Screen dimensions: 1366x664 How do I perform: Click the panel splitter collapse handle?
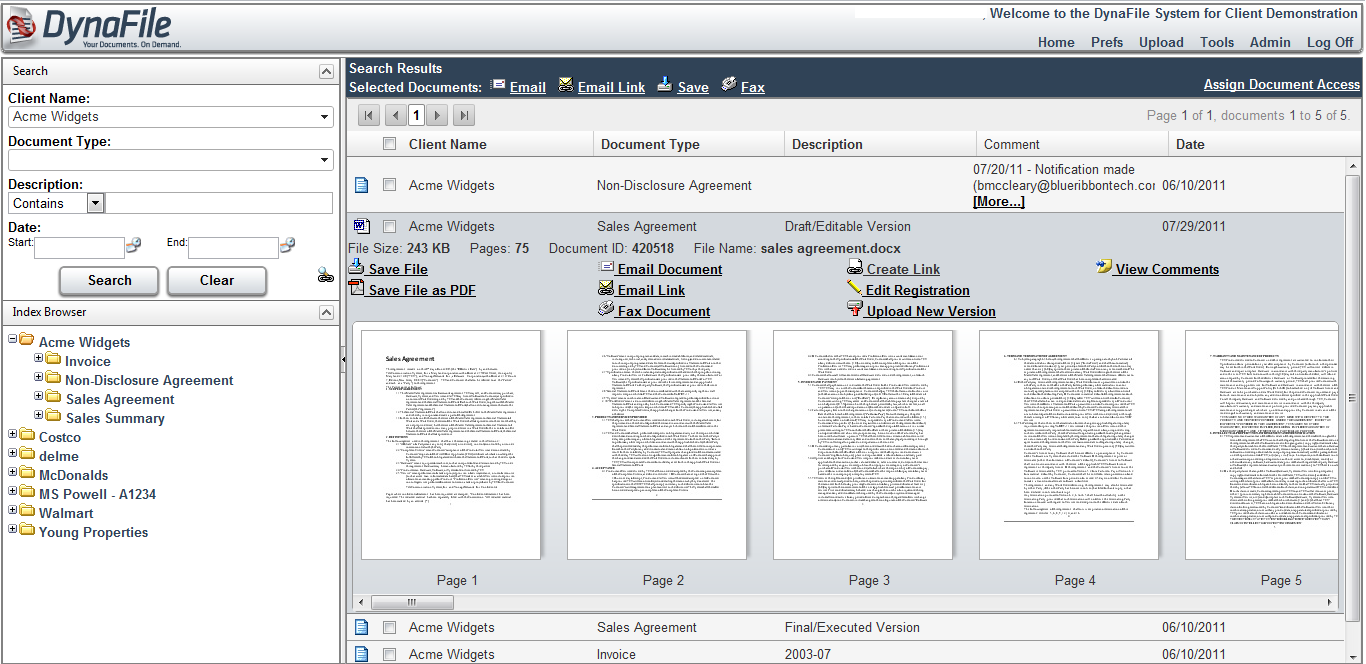coord(343,358)
